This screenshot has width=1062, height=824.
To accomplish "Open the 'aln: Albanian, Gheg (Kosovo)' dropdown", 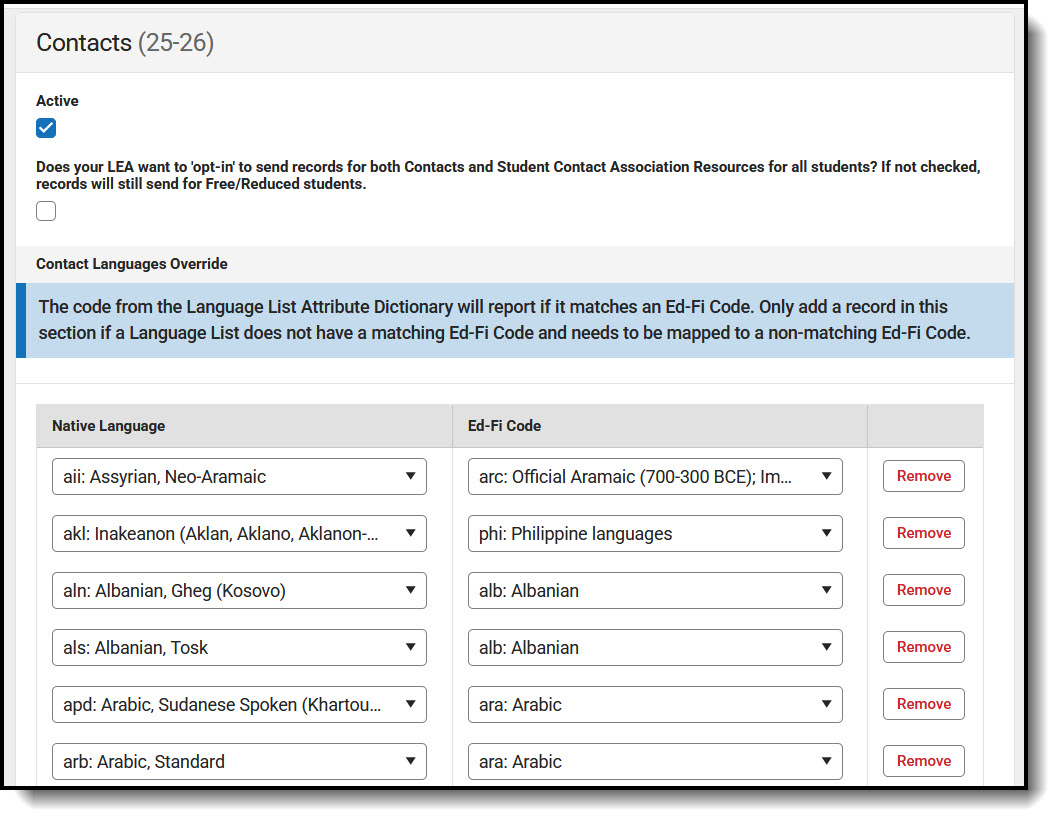I will (239, 590).
